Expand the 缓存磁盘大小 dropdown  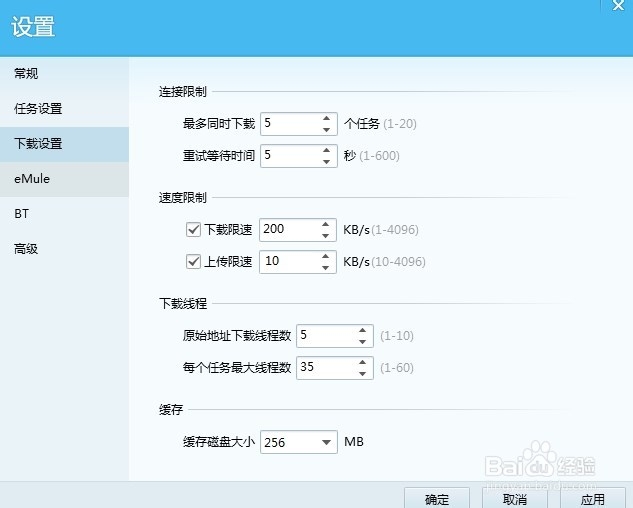pyautogui.click(x=327, y=443)
